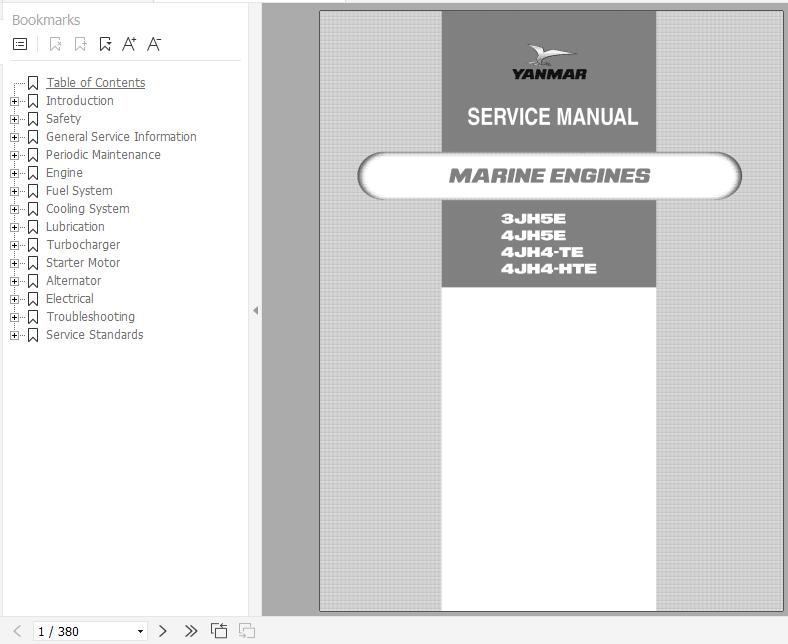The height and width of the screenshot is (644, 788).
Task: Open the Lubrication bookmark
Action: coord(75,227)
